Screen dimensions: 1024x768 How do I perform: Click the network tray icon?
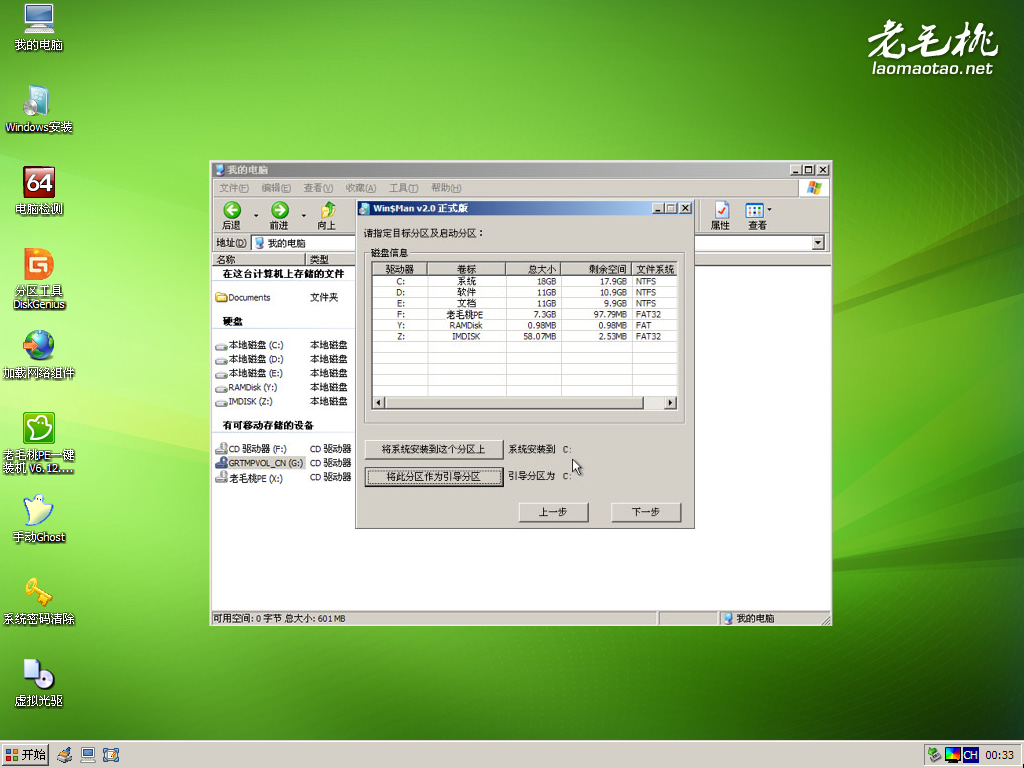pos(935,755)
